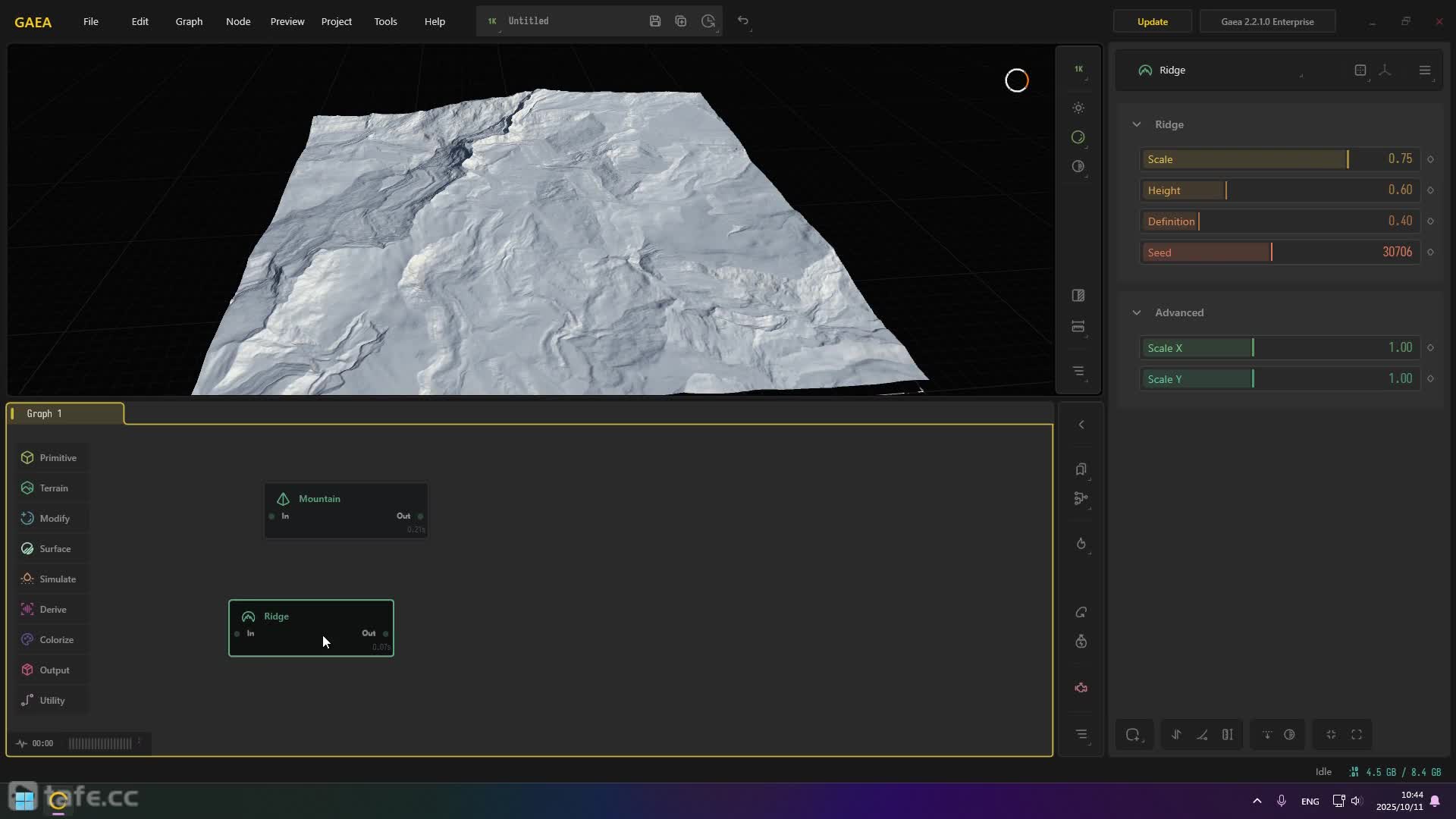Click the Update button

click(1152, 21)
